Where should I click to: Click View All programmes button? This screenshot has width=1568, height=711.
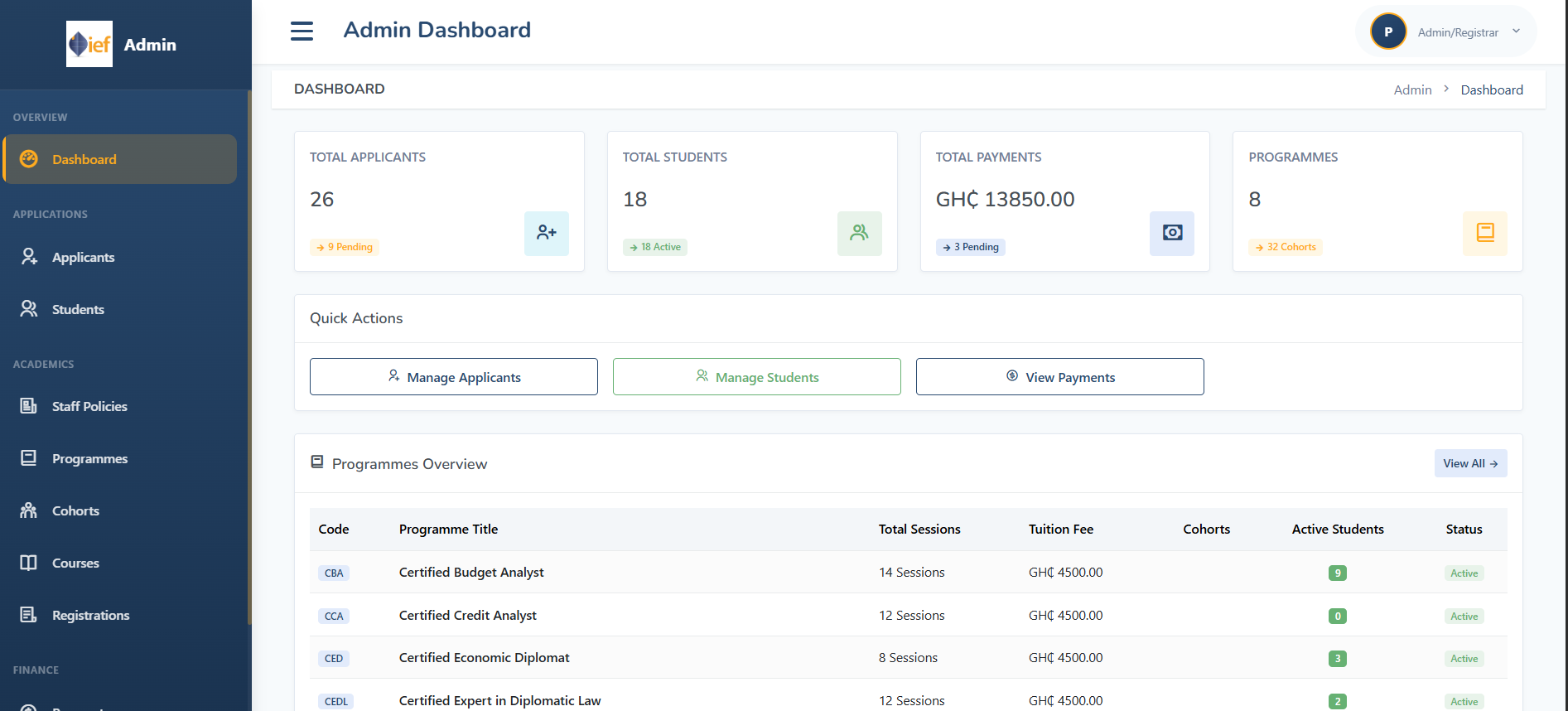[x=1469, y=463]
